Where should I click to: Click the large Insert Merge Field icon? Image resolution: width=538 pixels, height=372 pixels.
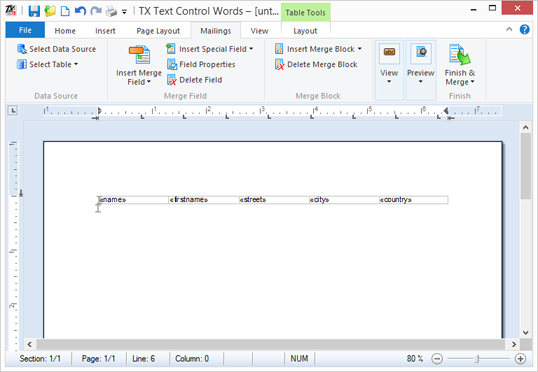(x=139, y=55)
